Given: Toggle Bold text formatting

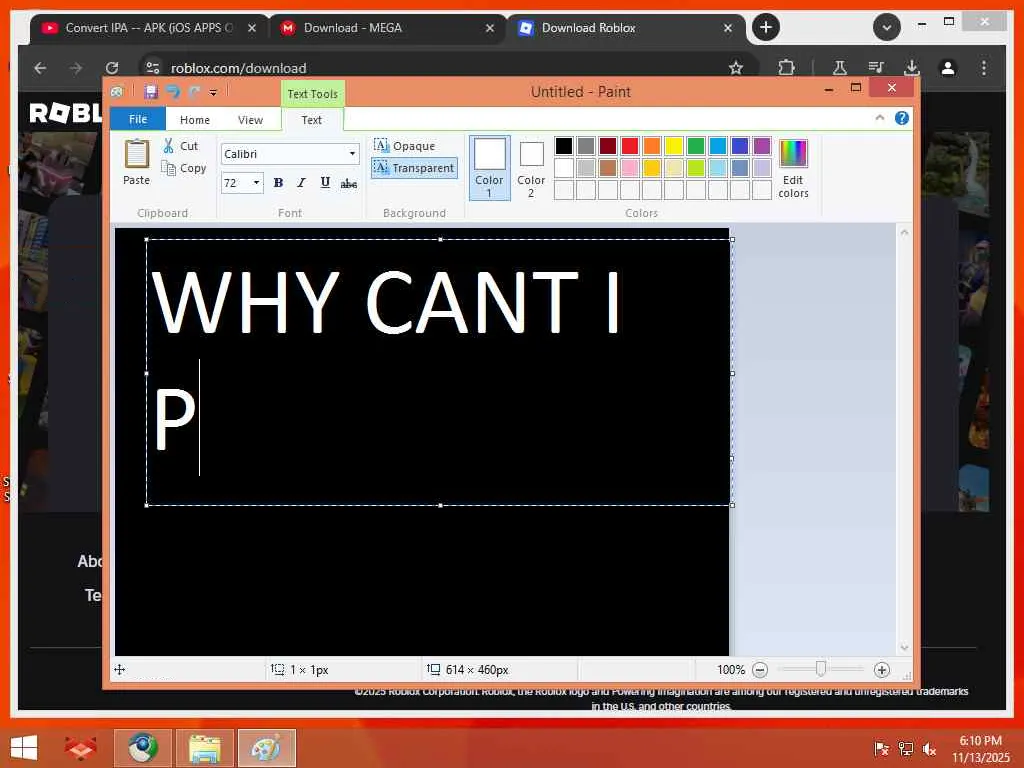Looking at the screenshot, I should tap(278, 183).
